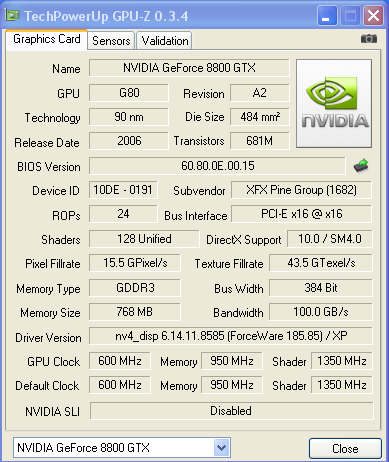Minimize the GPU-Z window

tap(327, 16)
